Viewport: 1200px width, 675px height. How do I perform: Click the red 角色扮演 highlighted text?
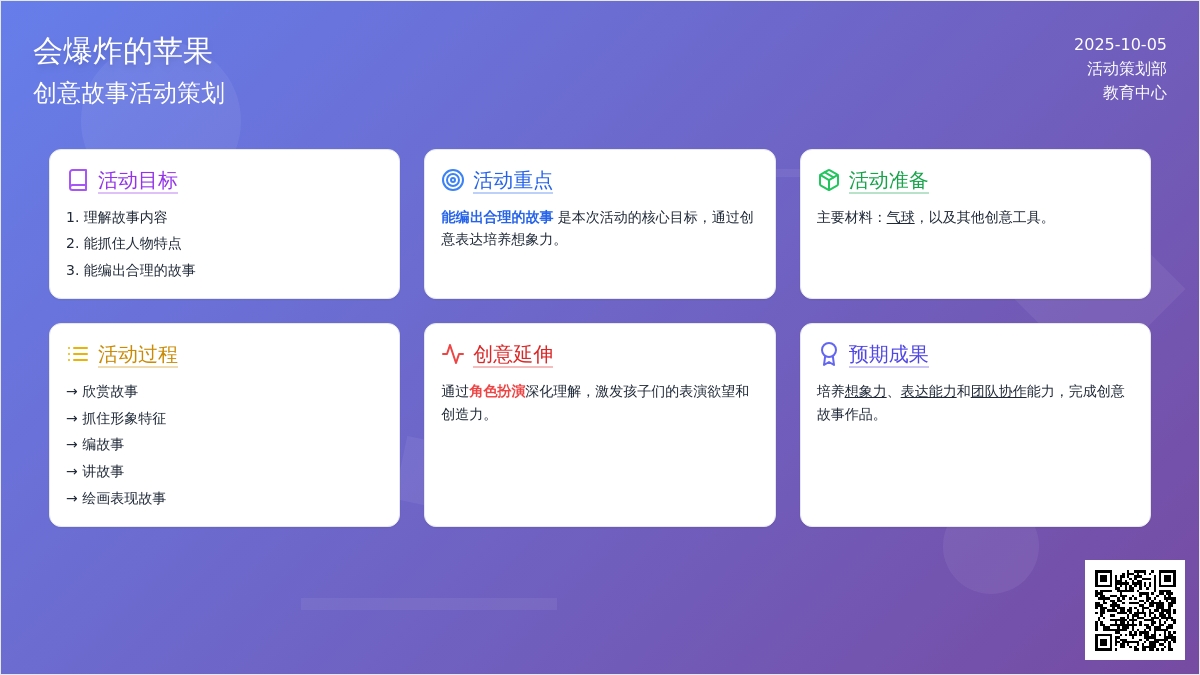pos(497,391)
